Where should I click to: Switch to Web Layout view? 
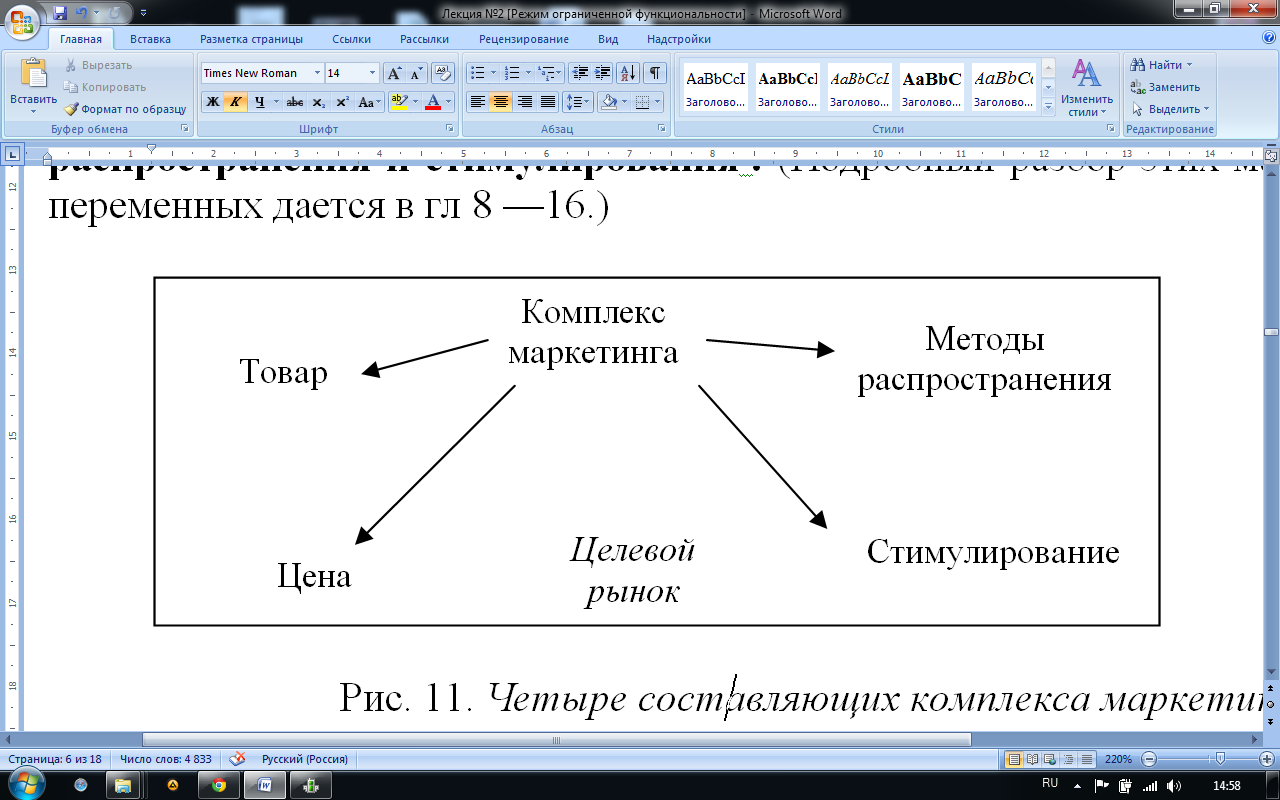[1051, 759]
